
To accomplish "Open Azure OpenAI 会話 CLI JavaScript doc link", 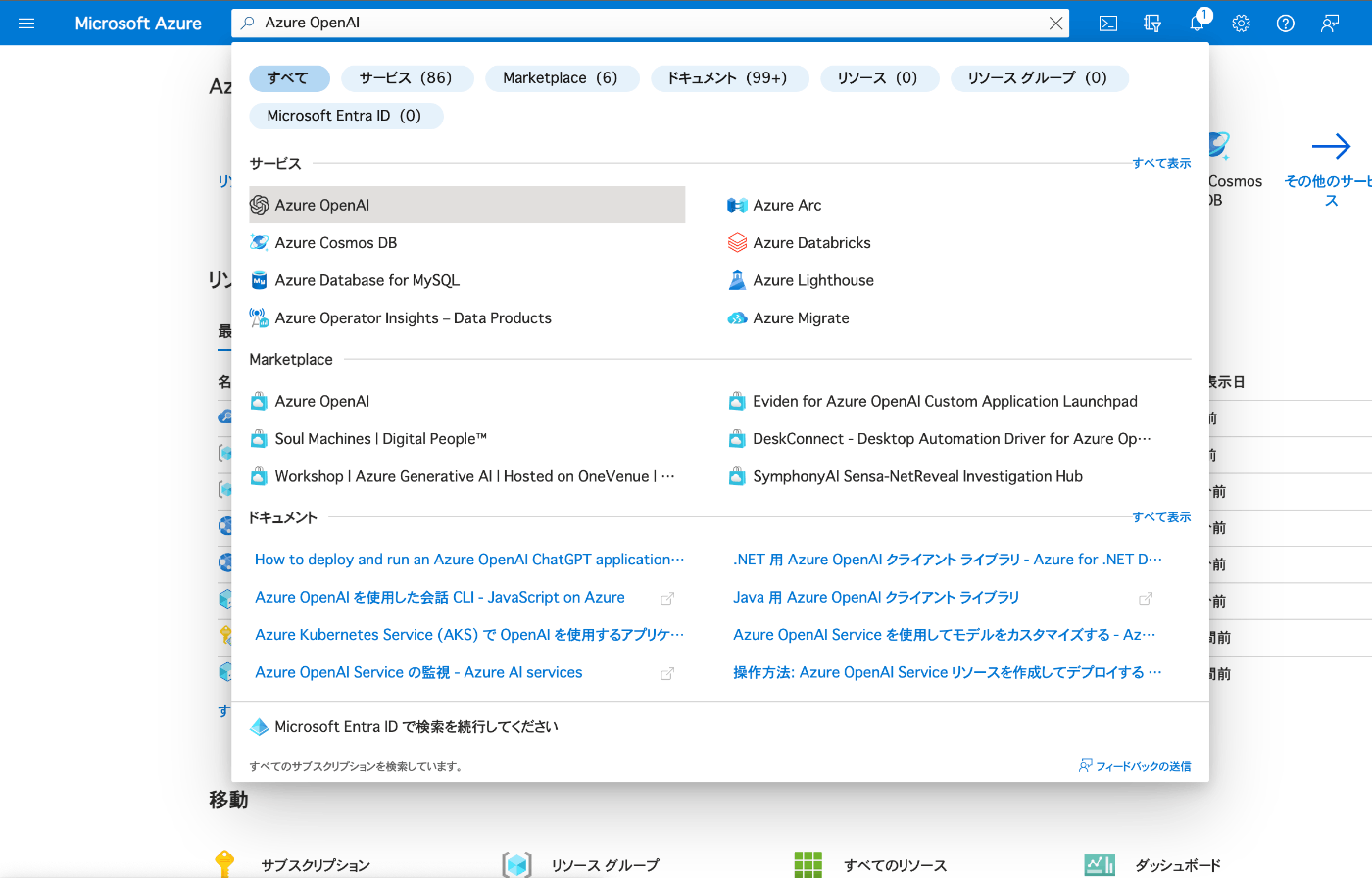I will pos(440,598).
